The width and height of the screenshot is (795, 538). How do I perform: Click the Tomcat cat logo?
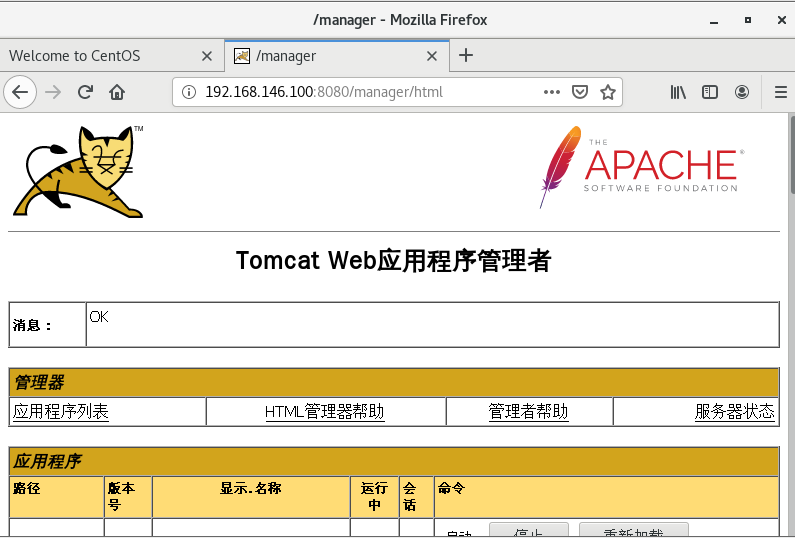[78, 171]
